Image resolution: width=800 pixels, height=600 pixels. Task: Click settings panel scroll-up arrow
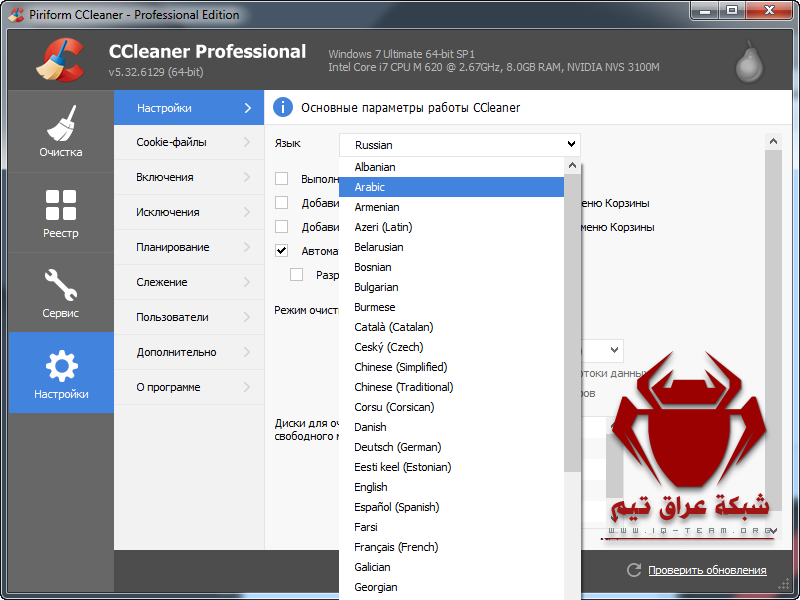773,141
